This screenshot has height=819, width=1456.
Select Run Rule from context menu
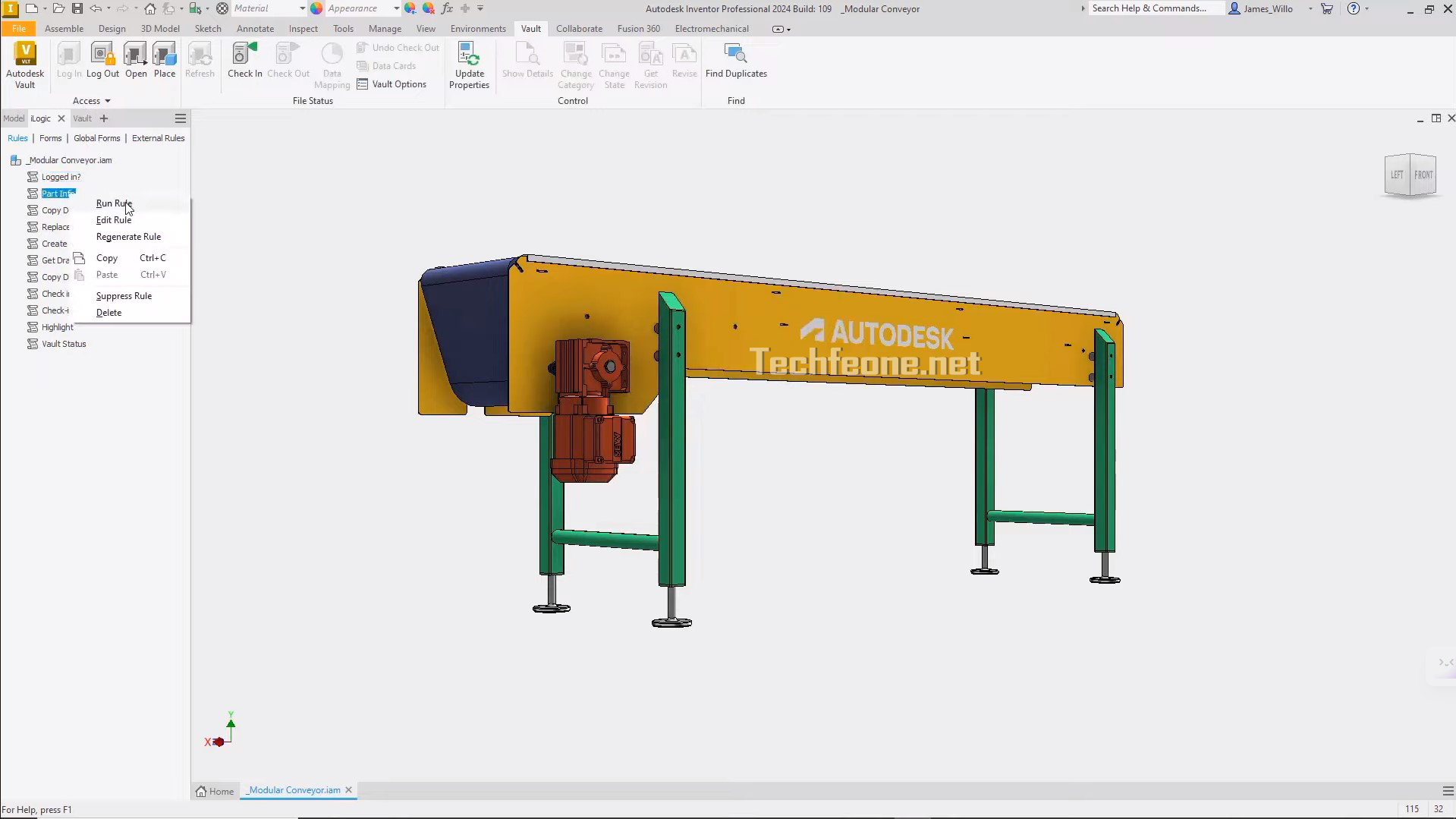click(x=114, y=203)
